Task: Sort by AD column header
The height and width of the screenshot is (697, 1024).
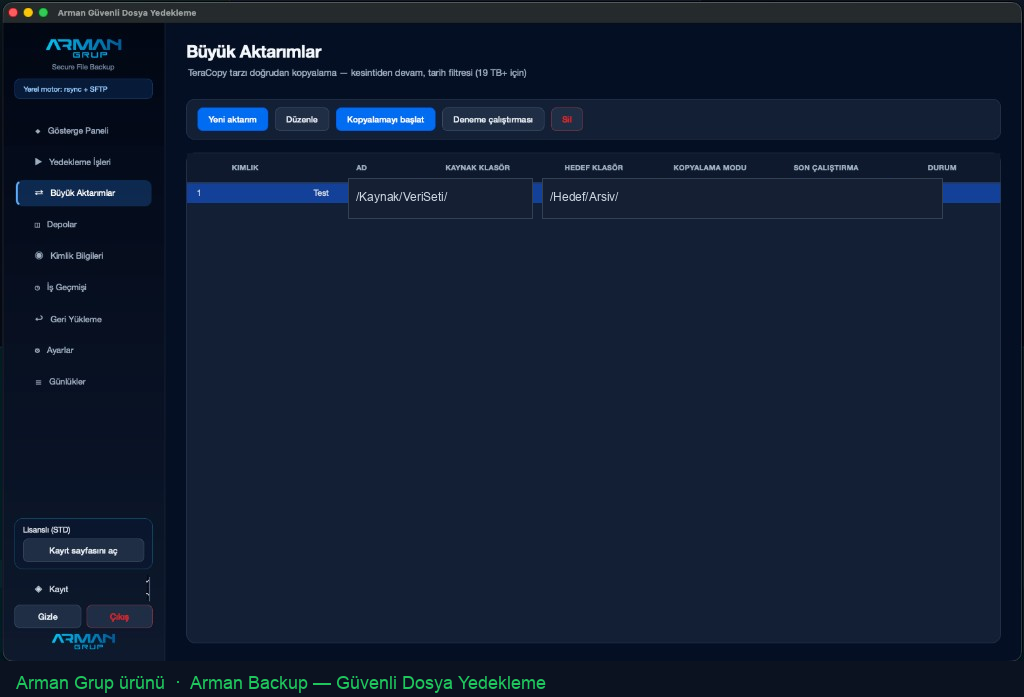Action: pos(361,168)
